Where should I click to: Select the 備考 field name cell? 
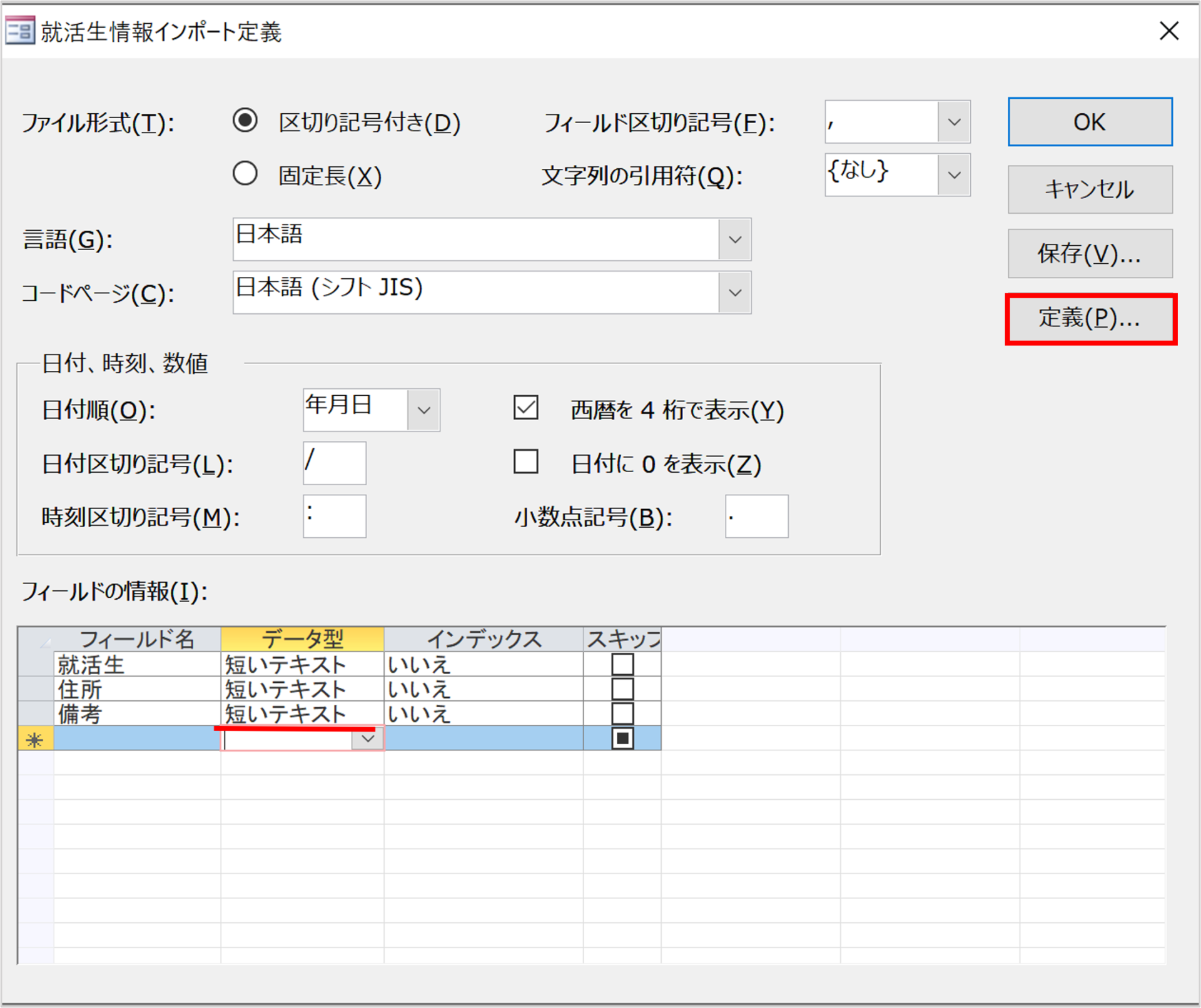tap(137, 713)
